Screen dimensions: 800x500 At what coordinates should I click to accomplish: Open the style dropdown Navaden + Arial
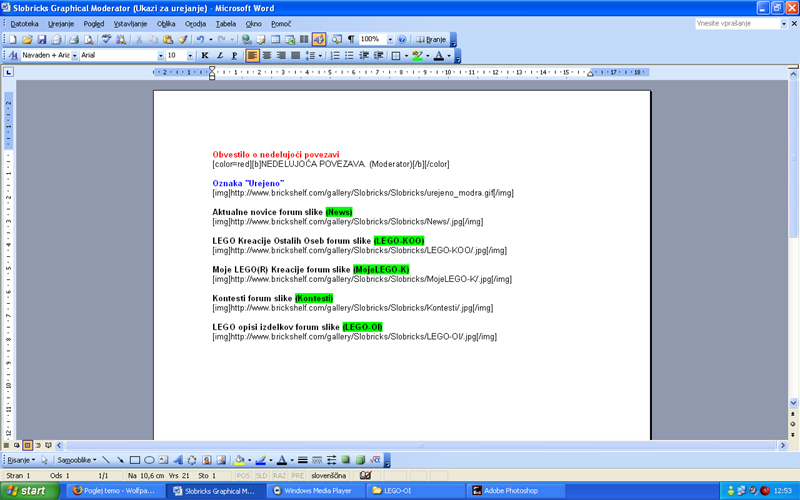(74, 55)
